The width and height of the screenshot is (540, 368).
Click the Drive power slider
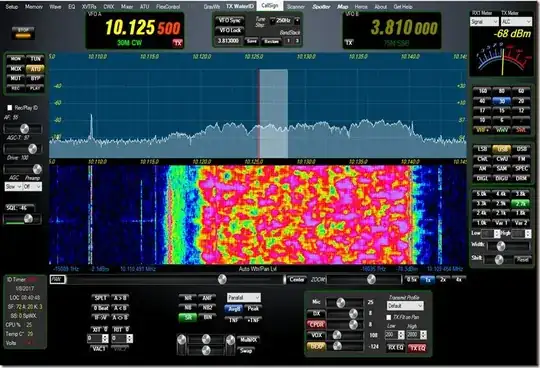(x=23, y=169)
